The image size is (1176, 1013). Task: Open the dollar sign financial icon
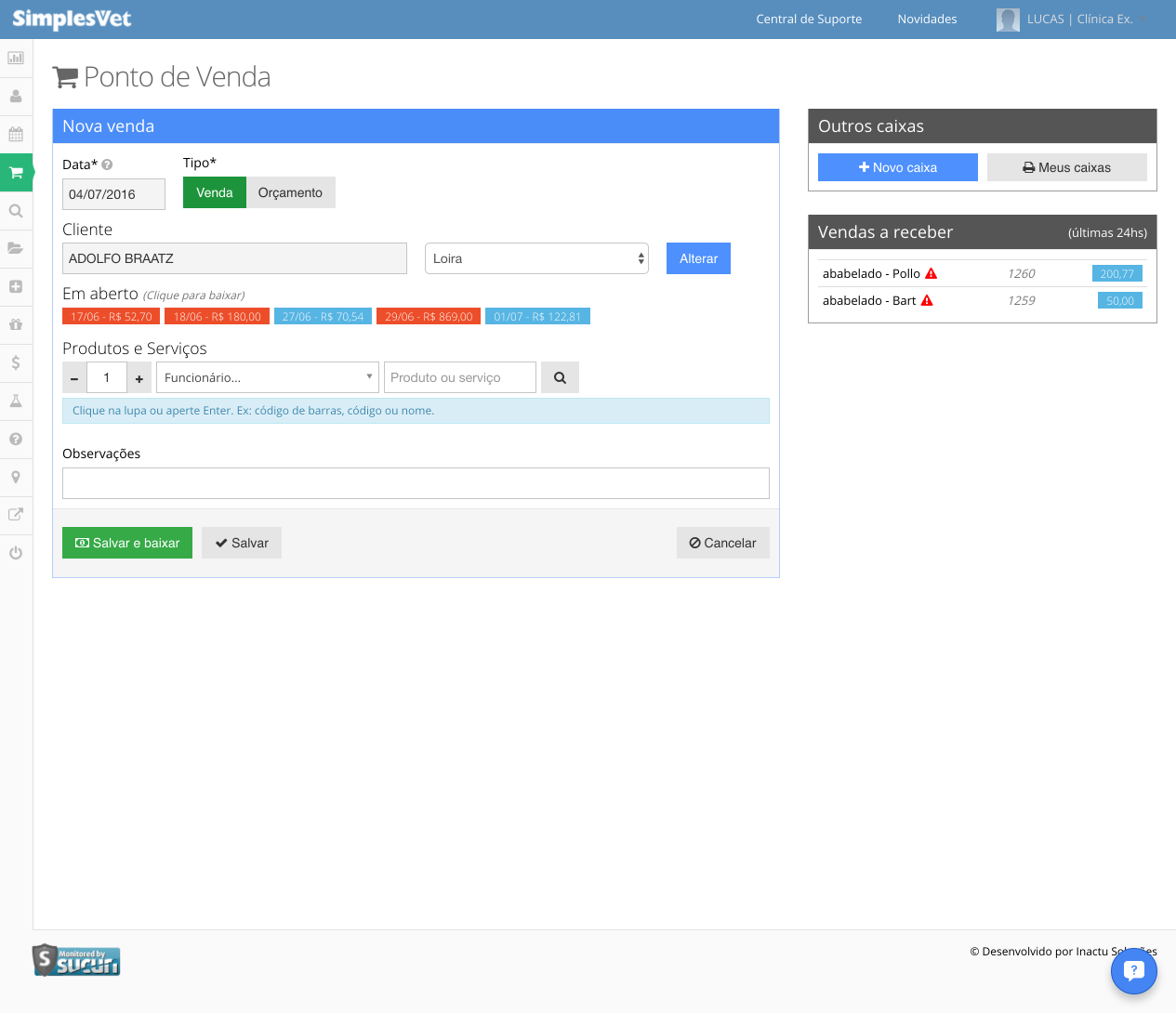(16, 362)
